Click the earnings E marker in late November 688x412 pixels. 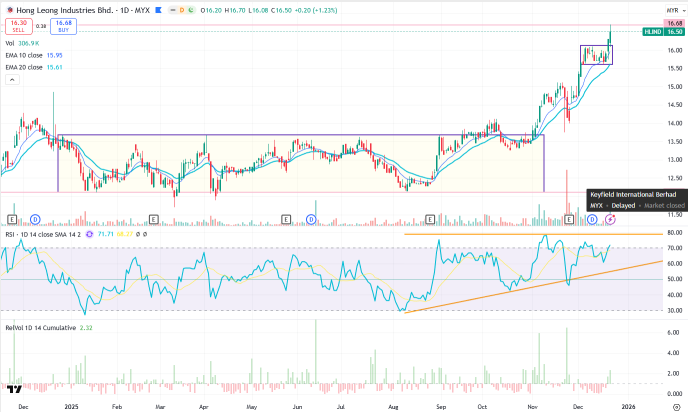point(569,219)
